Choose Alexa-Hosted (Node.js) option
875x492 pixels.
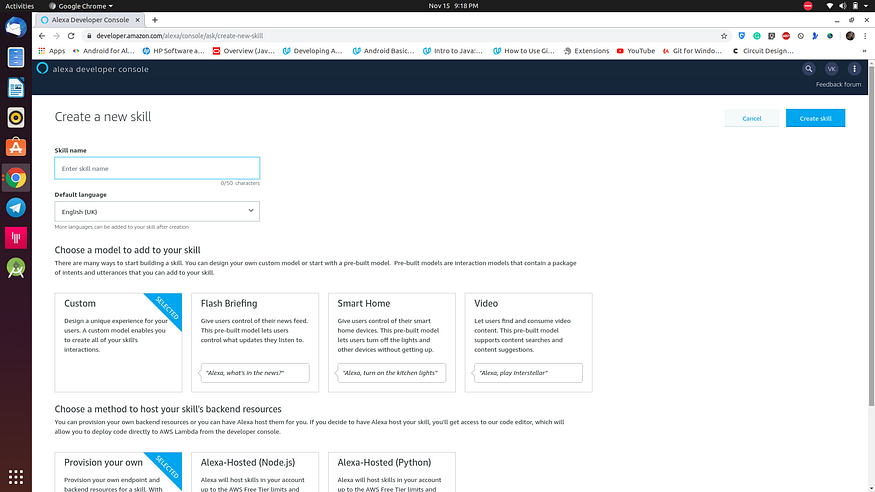255,472
